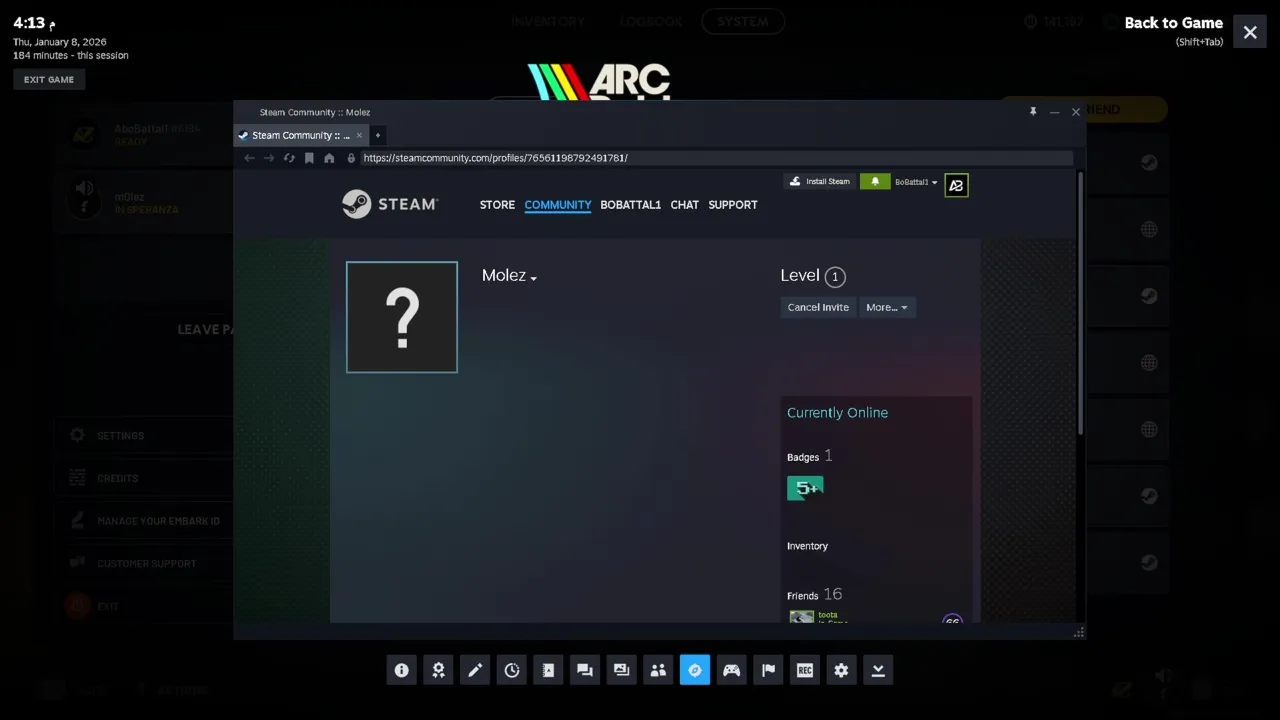Open overlay Settings gear icon

coord(841,670)
